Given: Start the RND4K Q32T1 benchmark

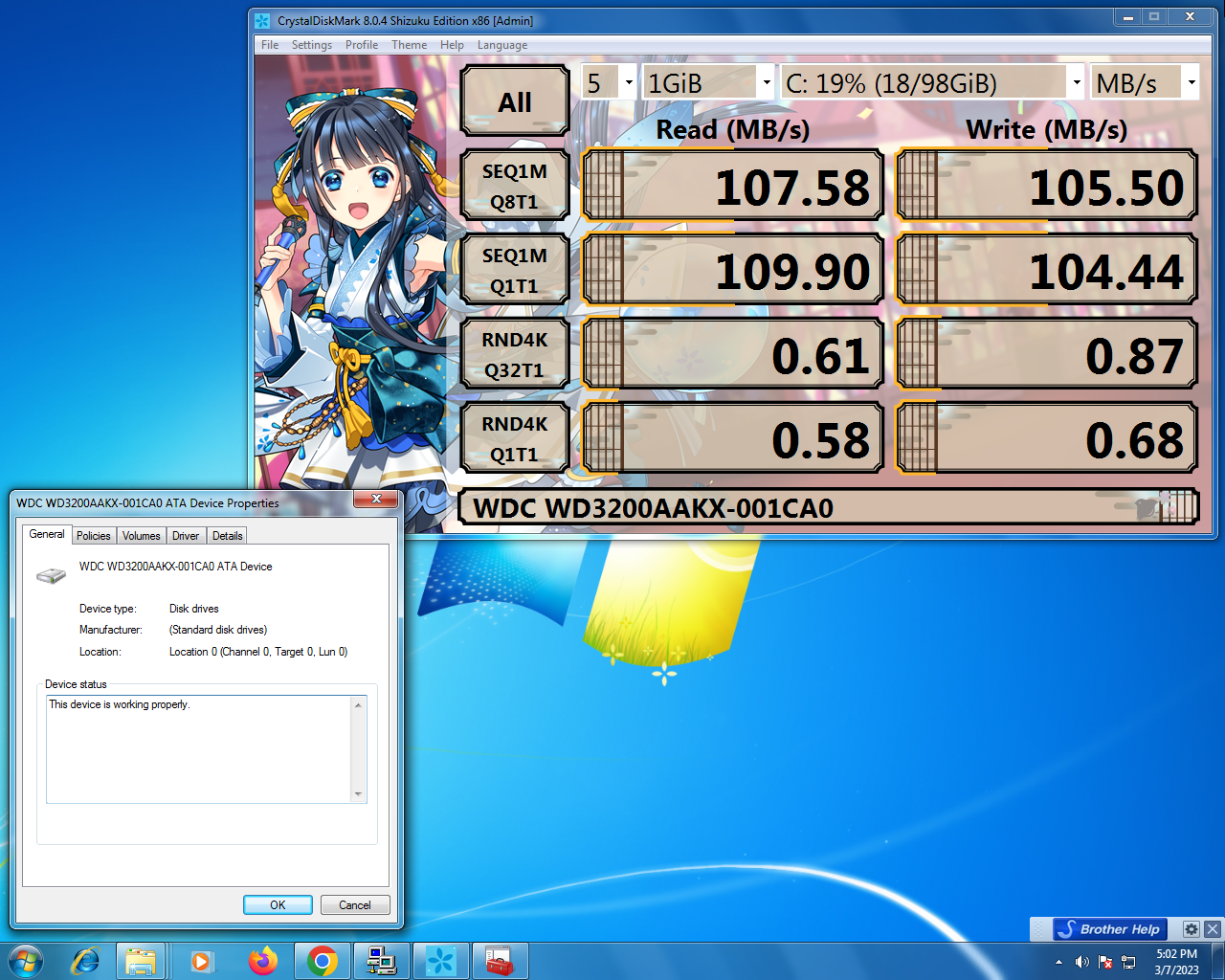Looking at the screenshot, I should coord(515,354).
